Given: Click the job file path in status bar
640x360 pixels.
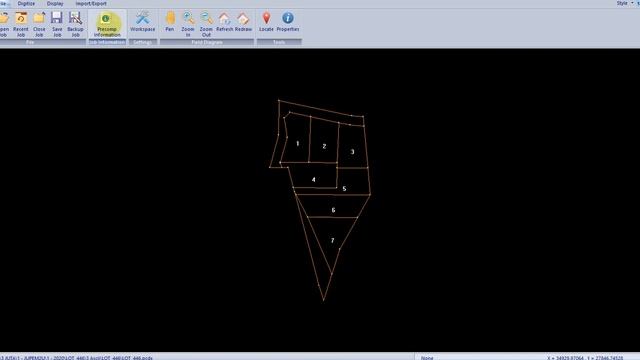Looking at the screenshot, I should pyautogui.click(x=76, y=358).
